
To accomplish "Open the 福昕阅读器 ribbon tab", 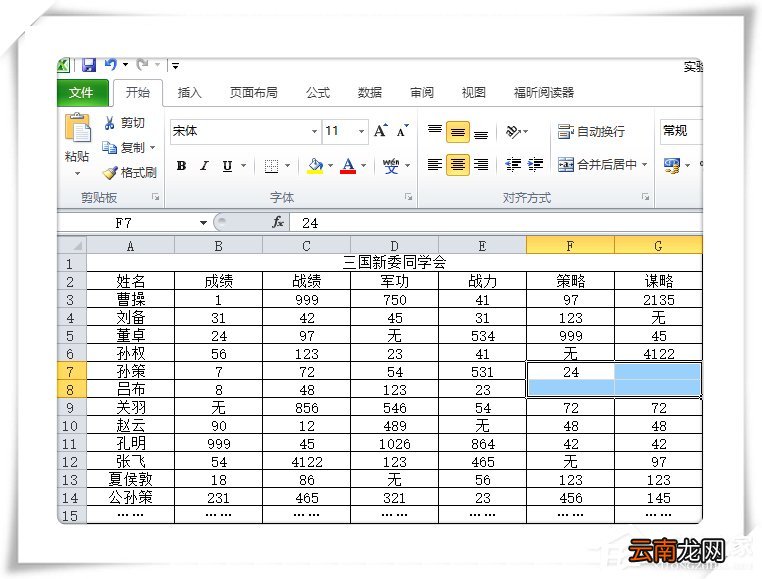I will (x=544, y=92).
